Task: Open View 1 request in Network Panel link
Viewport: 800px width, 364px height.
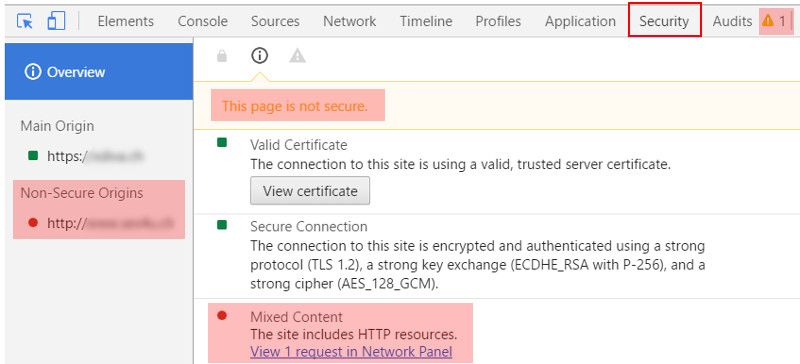Action: point(351,352)
